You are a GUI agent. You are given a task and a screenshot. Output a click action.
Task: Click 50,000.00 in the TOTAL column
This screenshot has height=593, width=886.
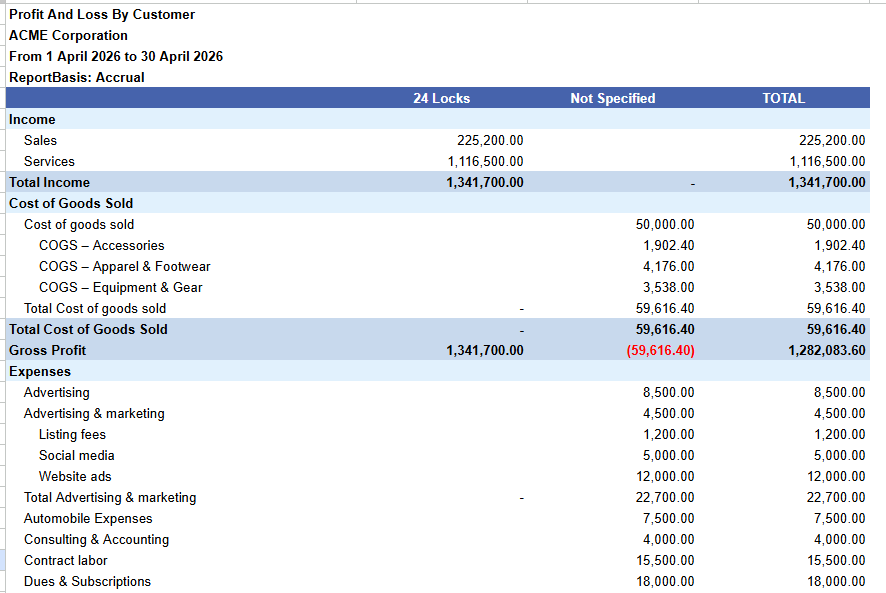coord(836,224)
